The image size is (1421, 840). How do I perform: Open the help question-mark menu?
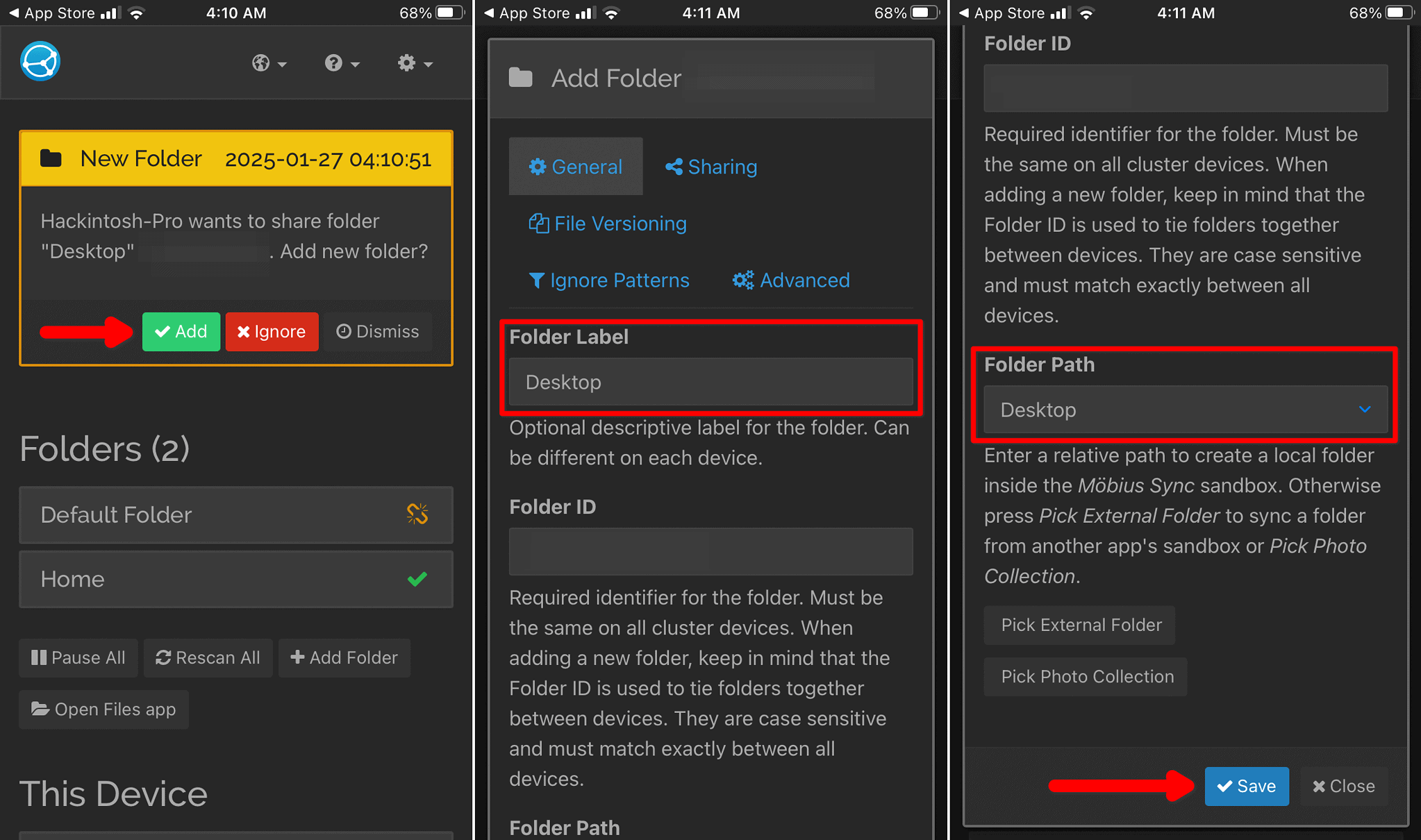[x=342, y=63]
